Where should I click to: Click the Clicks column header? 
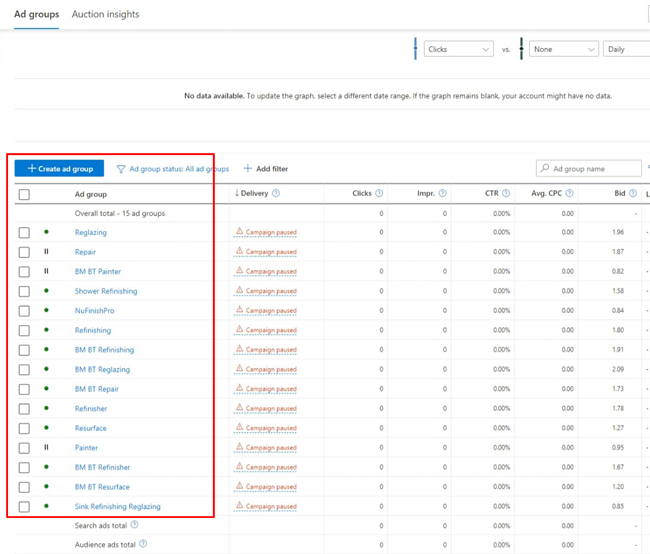coord(362,193)
